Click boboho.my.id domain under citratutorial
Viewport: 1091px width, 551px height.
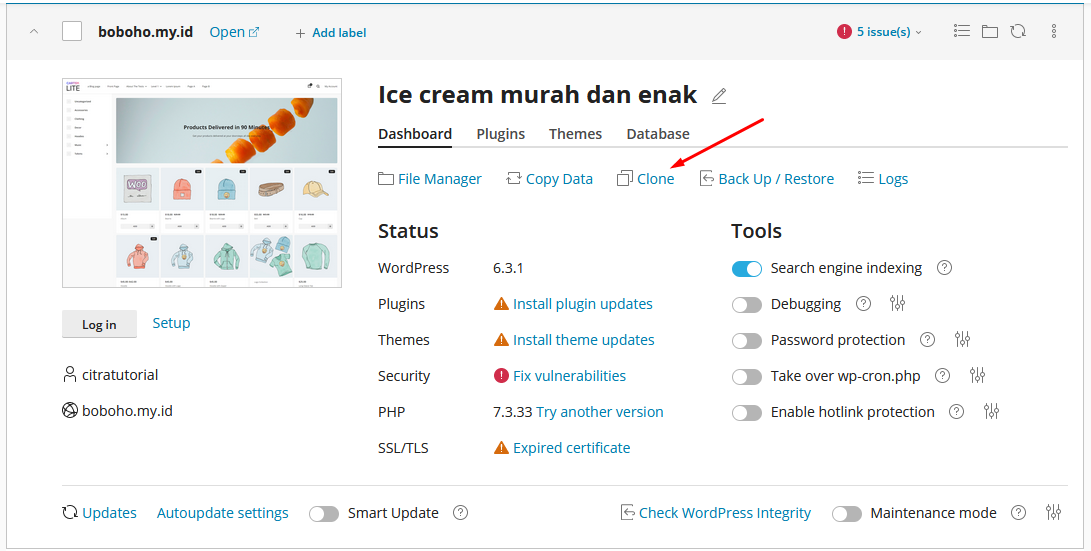(127, 411)
